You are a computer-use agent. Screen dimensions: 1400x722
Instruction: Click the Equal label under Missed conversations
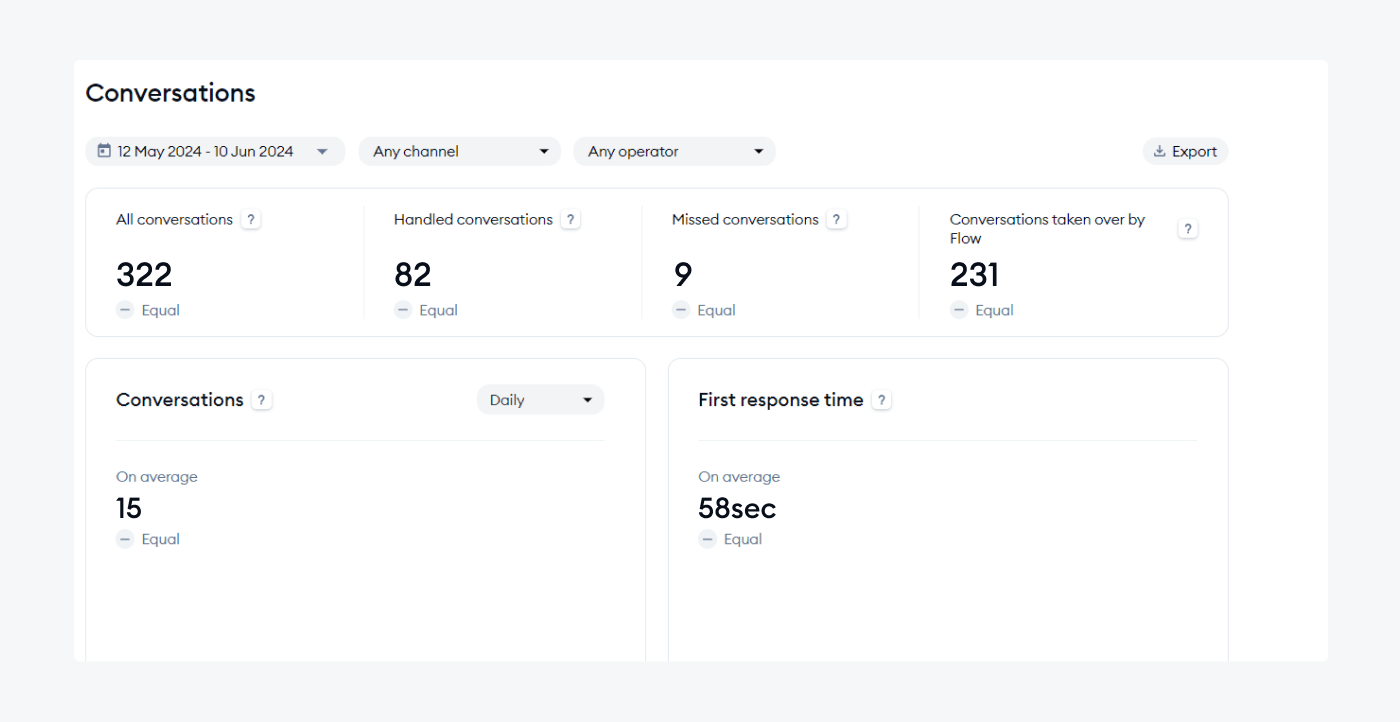(718, 310)
